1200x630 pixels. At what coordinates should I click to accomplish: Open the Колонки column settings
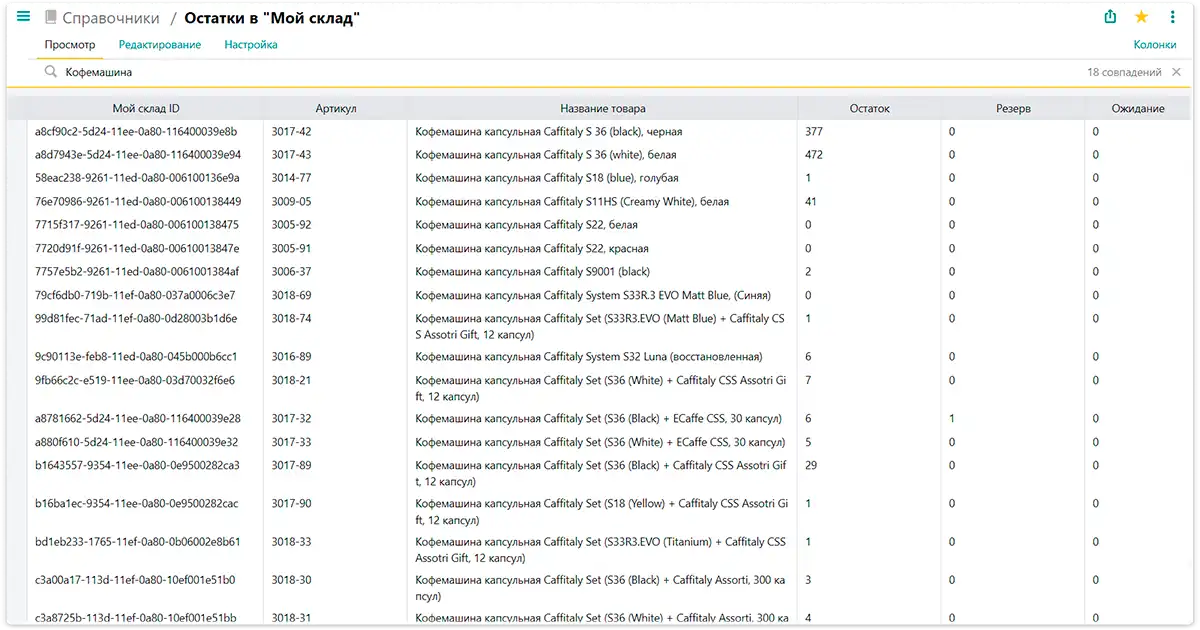1155,45
